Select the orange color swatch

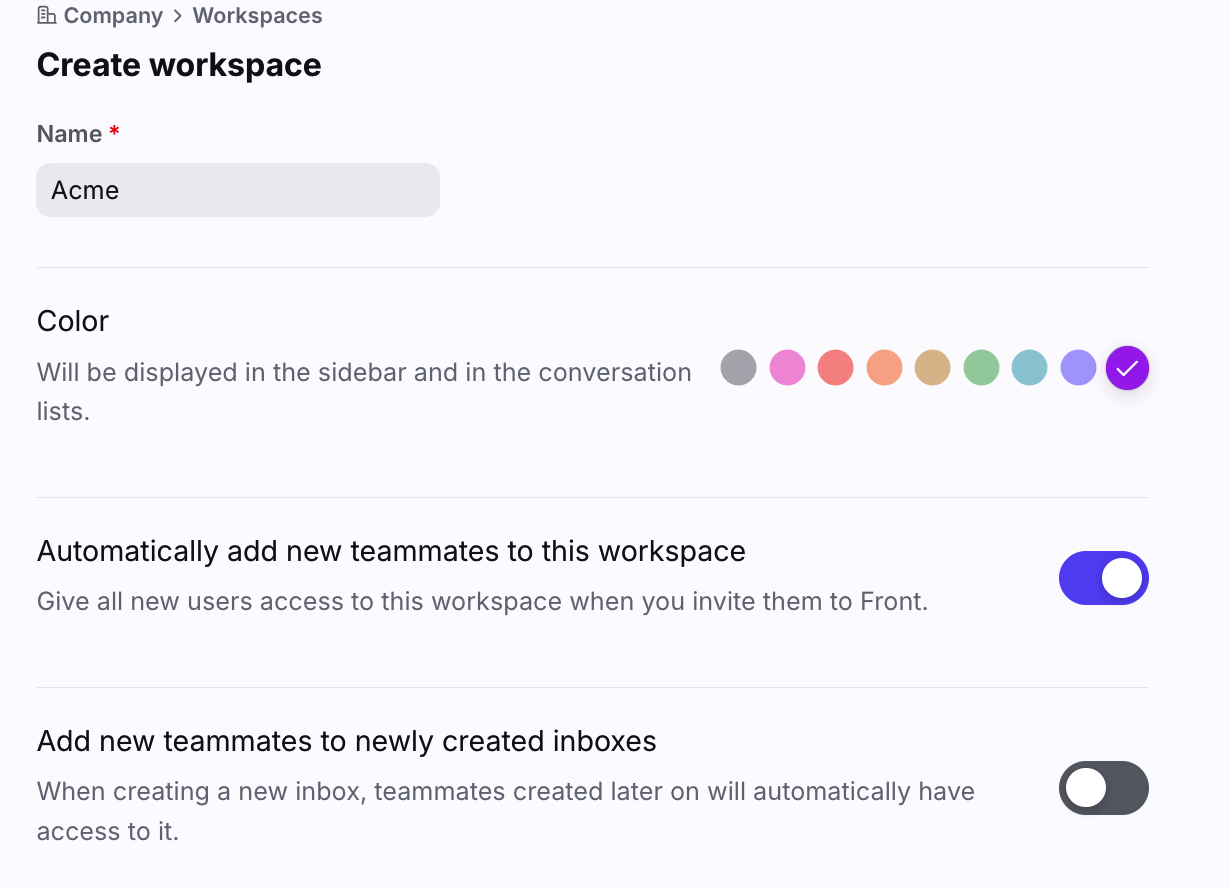pyautogui.click(x=884, y=368)
